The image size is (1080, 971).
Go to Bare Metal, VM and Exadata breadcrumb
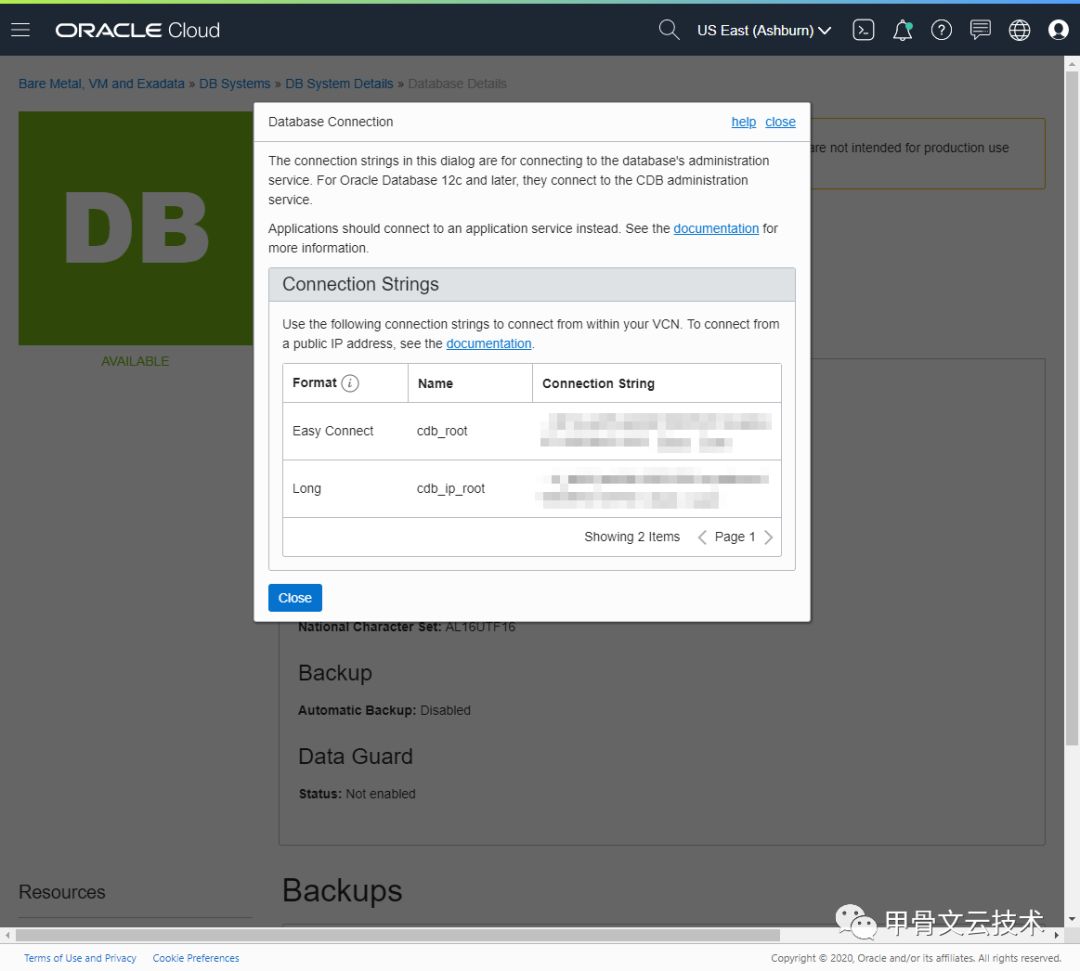pos(101,83)
